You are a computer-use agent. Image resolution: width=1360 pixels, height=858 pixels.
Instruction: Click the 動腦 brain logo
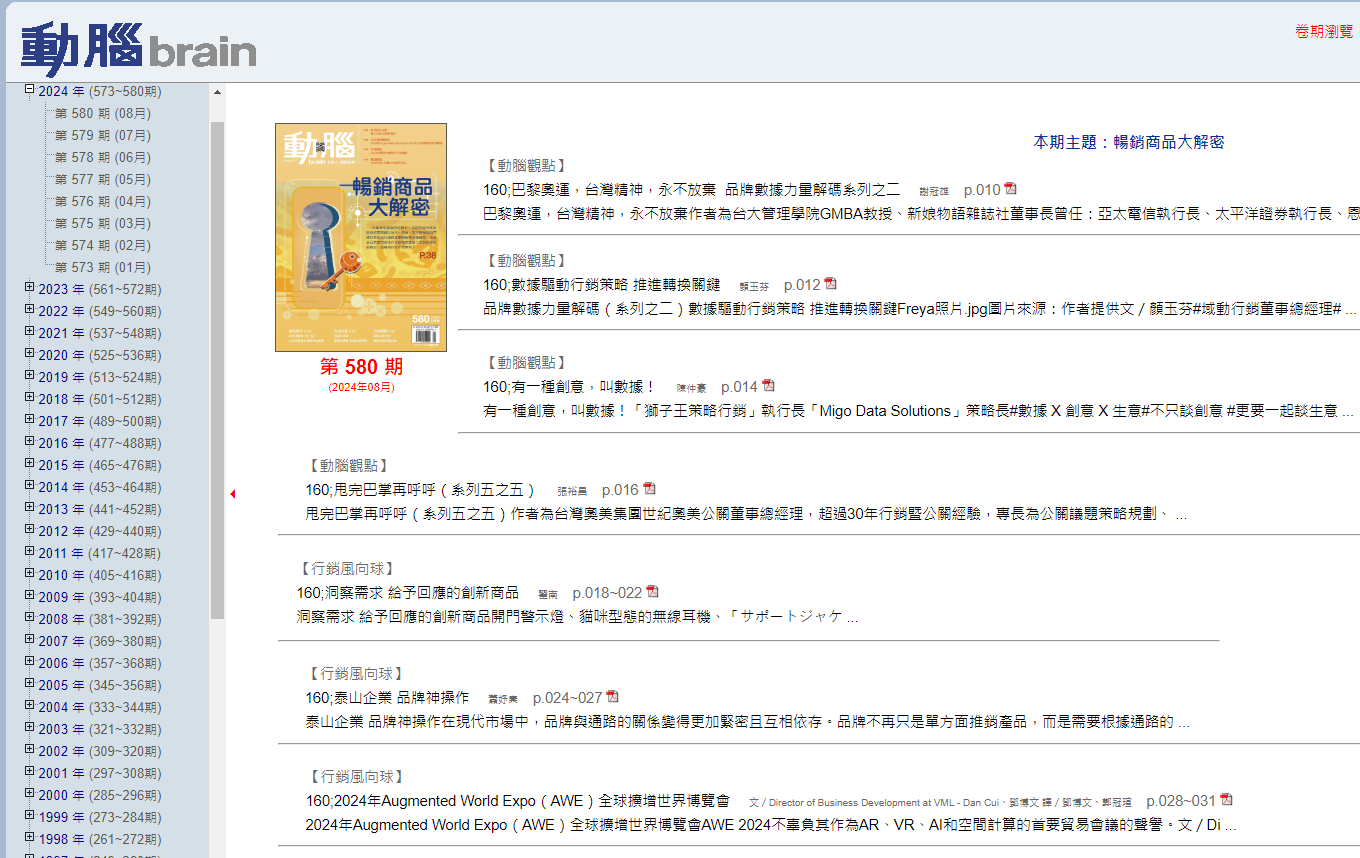[x=138, y=47]
